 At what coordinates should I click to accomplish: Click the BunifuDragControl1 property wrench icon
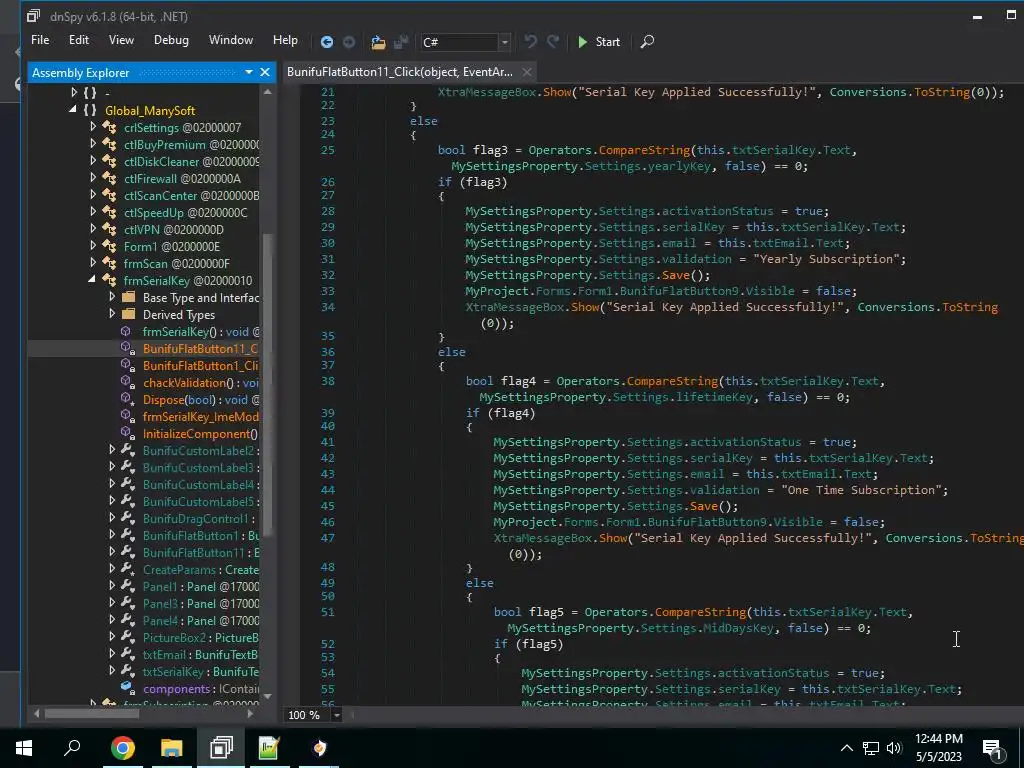128,518
